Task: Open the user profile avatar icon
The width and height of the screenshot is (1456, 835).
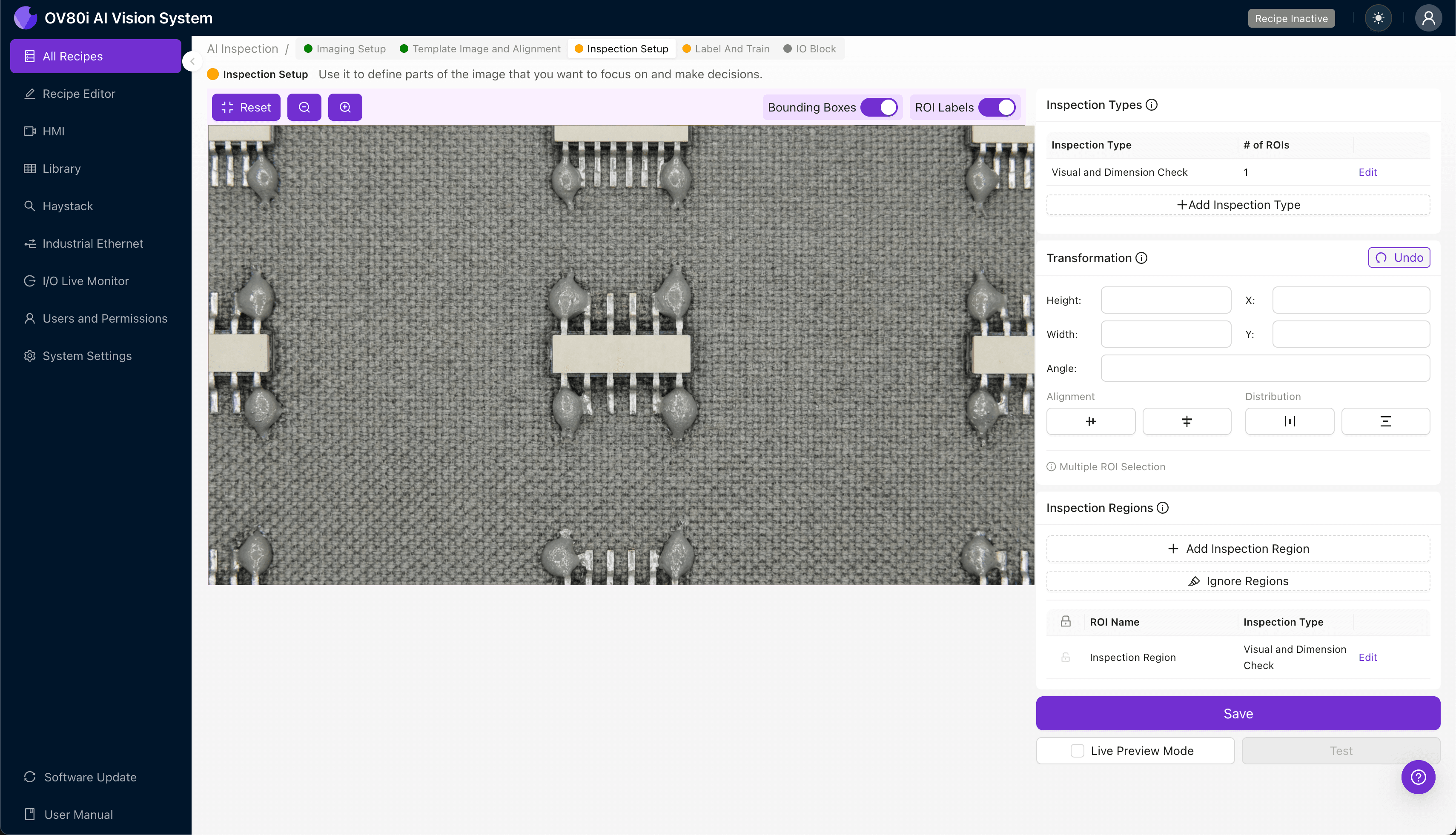Action: (x=1428, y=18)
